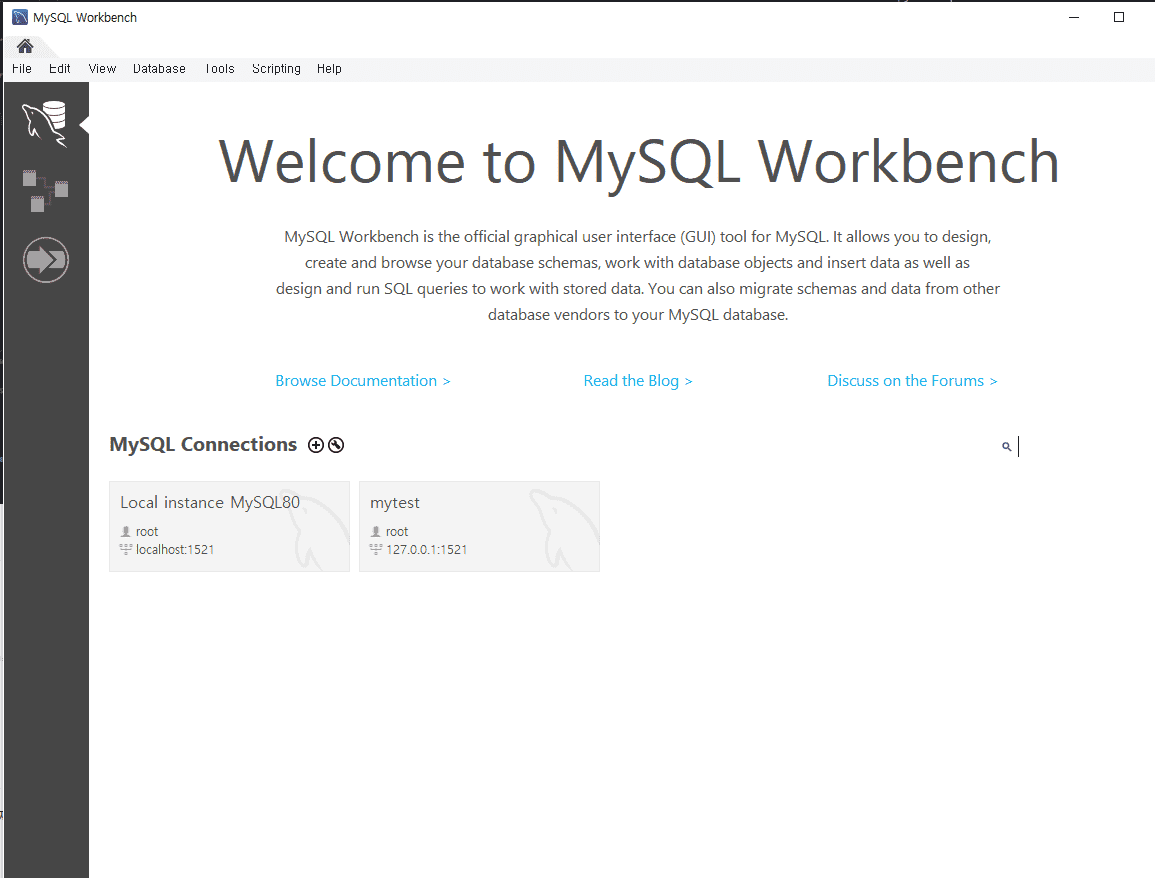
Task: Maximize the MySQL Workbench window
Action: coord(1119,17)
